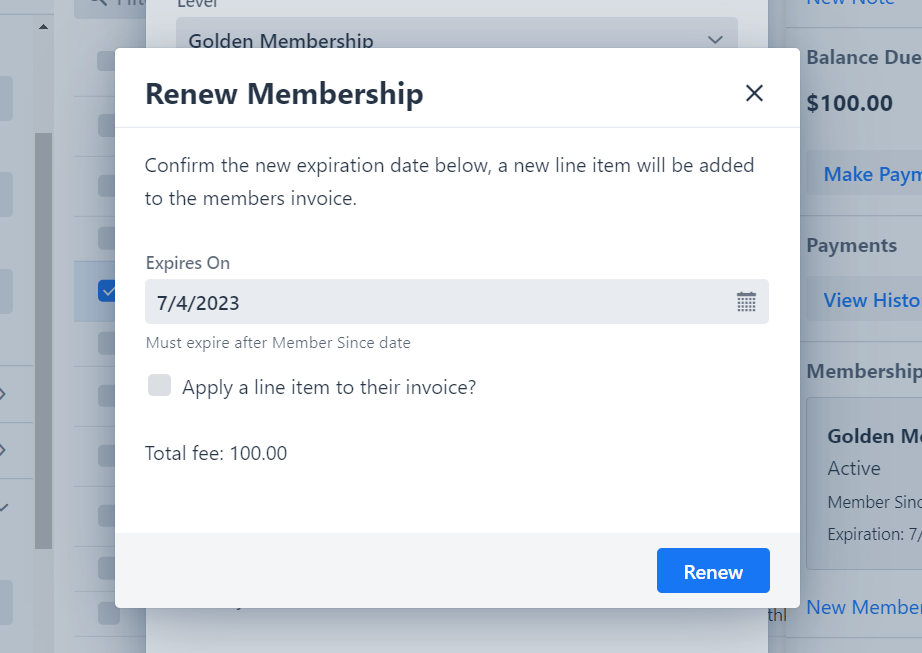Expand the lower chevron in the left sidebar
This screenshot has width=922, height=653.
click(x=2, y=450)
